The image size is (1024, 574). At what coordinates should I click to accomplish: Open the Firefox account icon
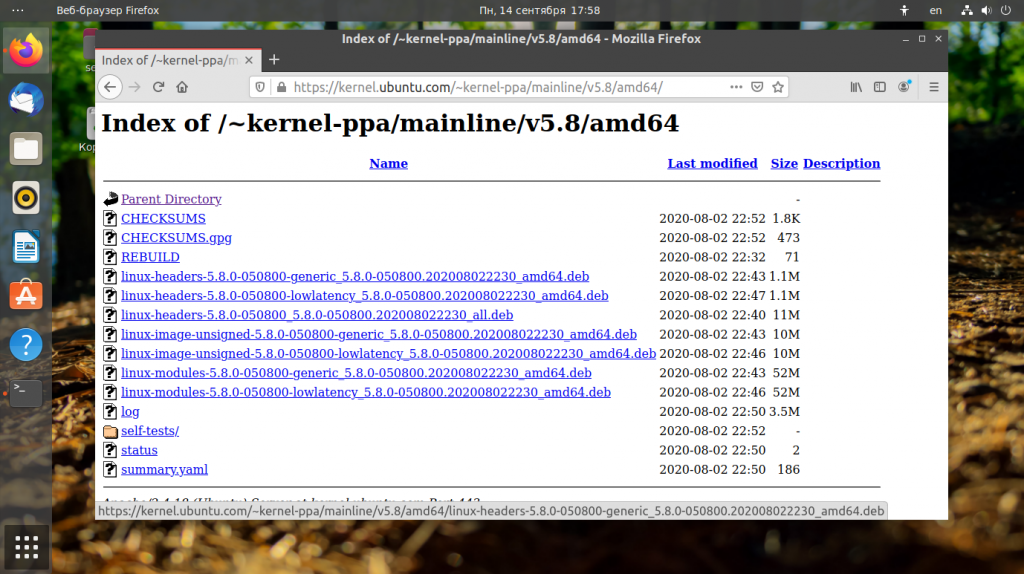tap(904, 87)
